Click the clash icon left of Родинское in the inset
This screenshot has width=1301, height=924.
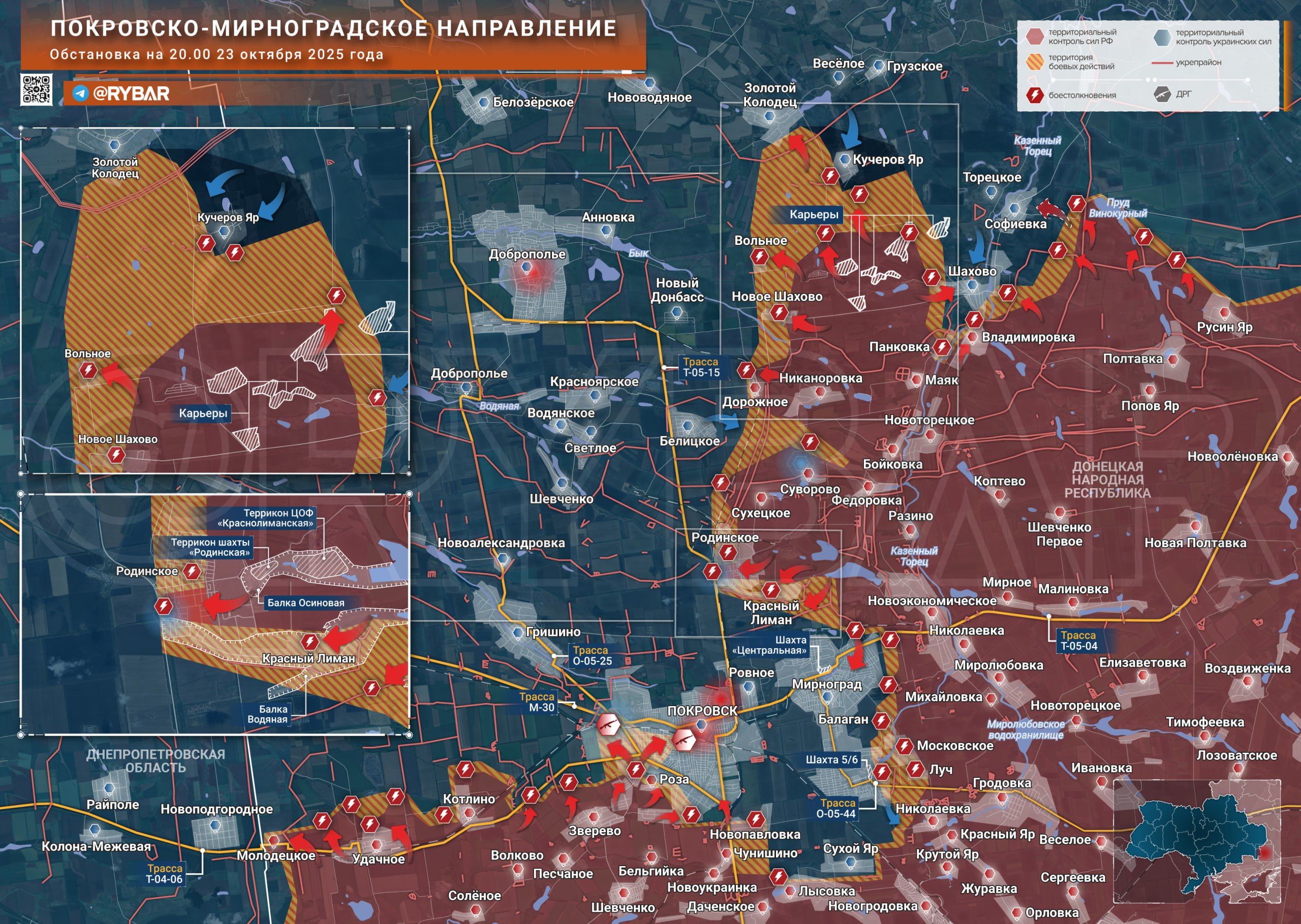(163, 606)
